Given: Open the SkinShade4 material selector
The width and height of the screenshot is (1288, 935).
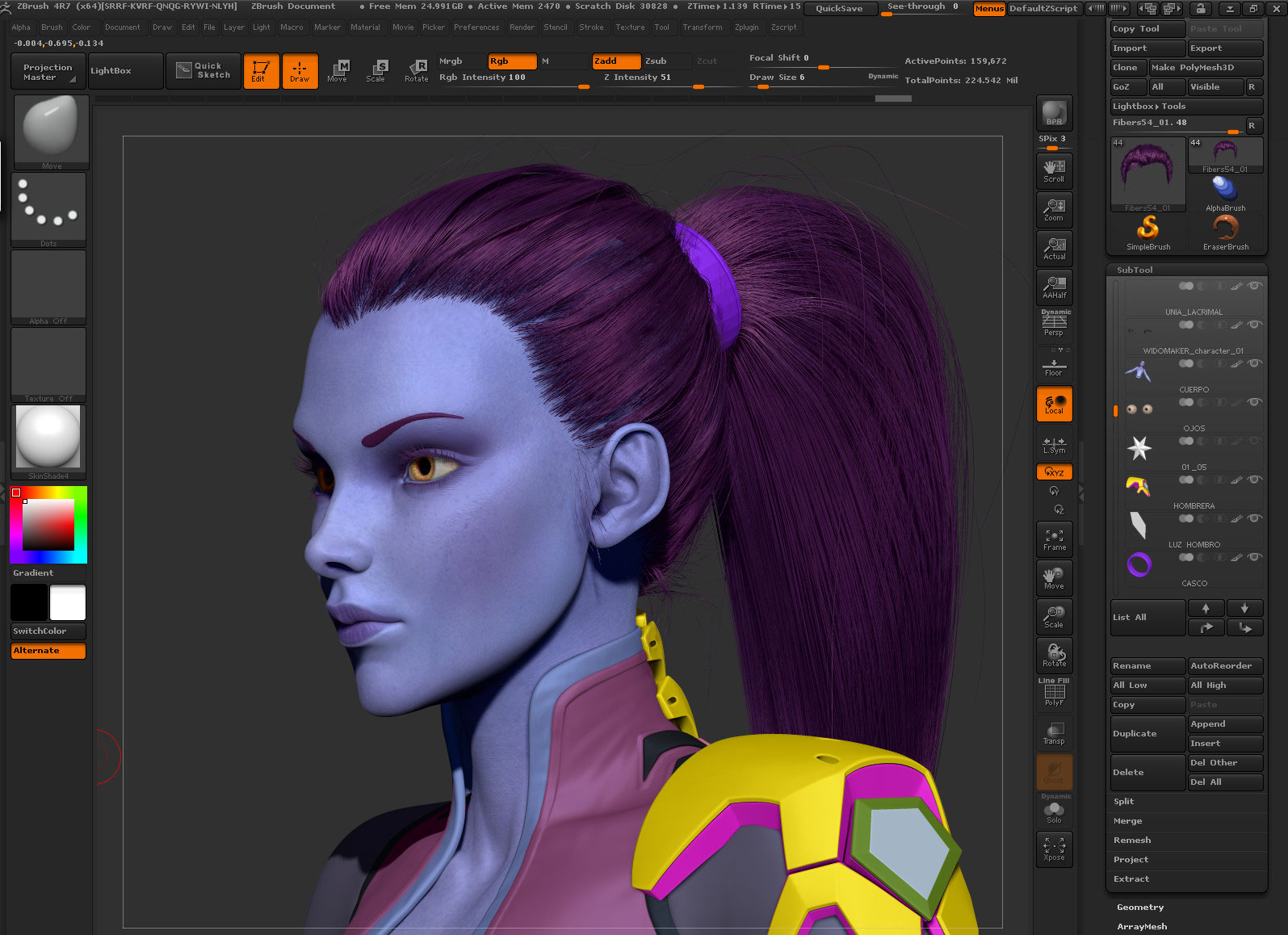Looking at the screenshot, I should click(x=48, y=442).
